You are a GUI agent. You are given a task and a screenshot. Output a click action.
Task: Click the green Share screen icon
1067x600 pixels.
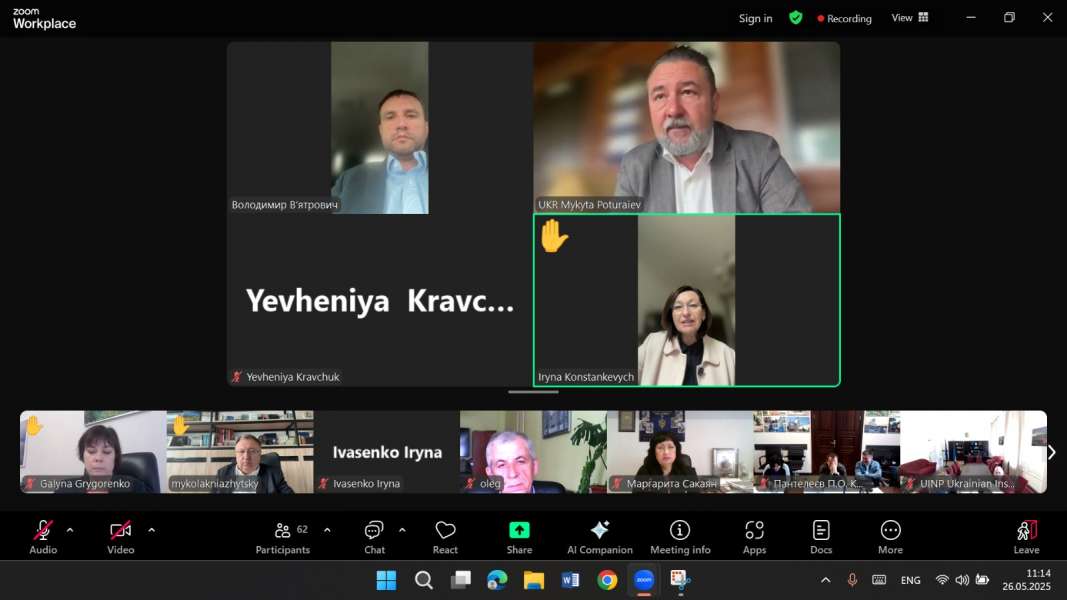(x=519, y=531)
